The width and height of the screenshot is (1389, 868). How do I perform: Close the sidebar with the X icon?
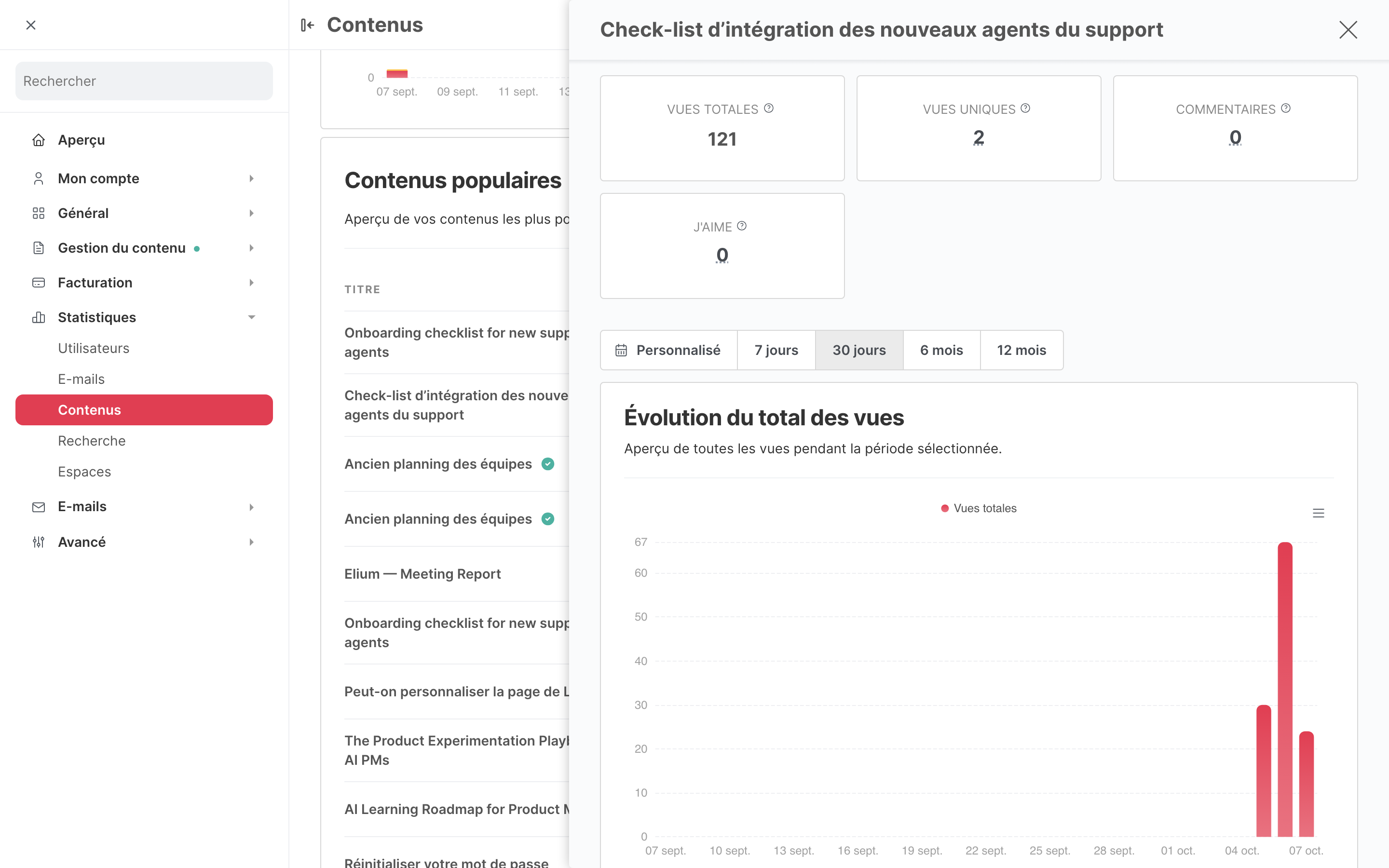point(31,25)
